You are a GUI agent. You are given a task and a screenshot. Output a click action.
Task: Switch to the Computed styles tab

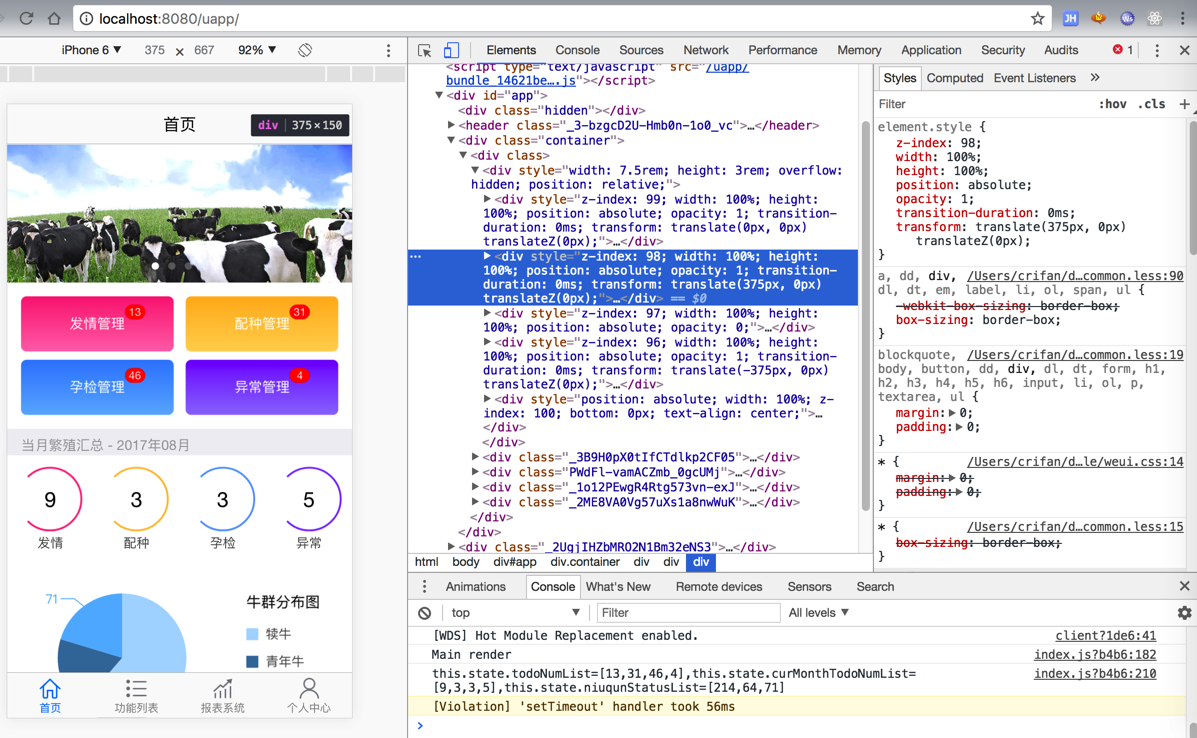point(955,78)
